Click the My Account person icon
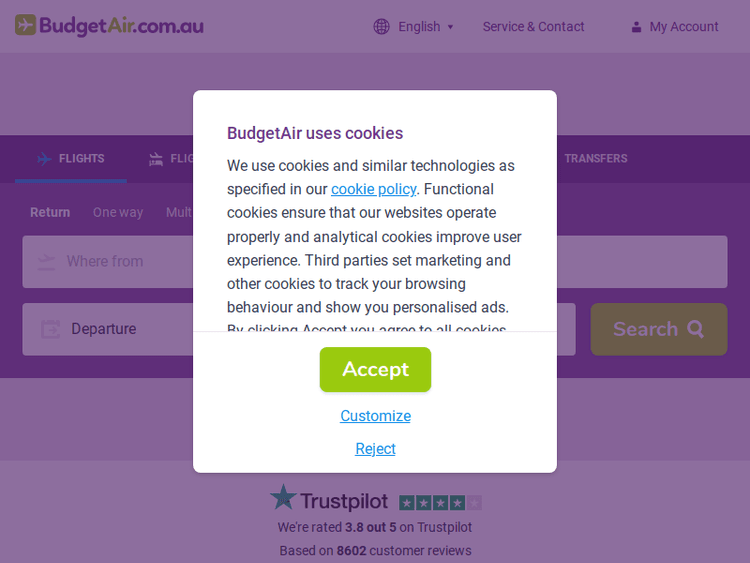The width and height of the screenshot is (750, 563). click(x=636, y=27)
